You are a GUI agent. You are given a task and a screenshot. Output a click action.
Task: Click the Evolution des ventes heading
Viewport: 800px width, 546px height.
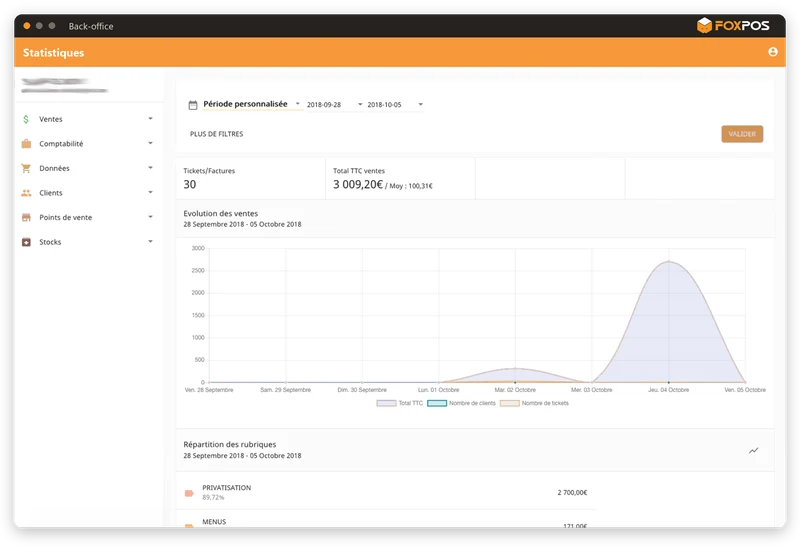(x=220, y=213)
